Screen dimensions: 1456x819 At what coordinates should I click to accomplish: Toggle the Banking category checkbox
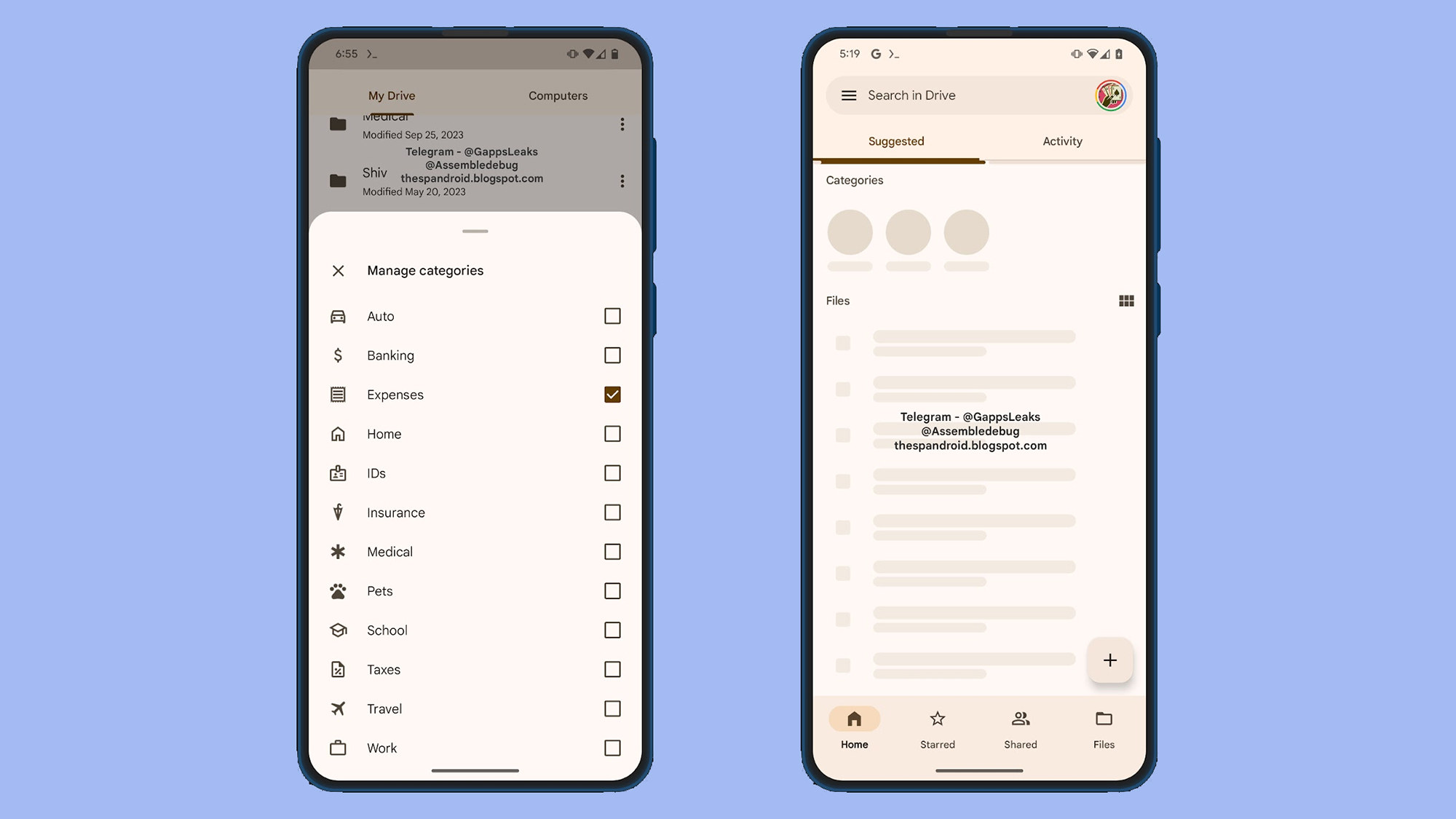612,355
